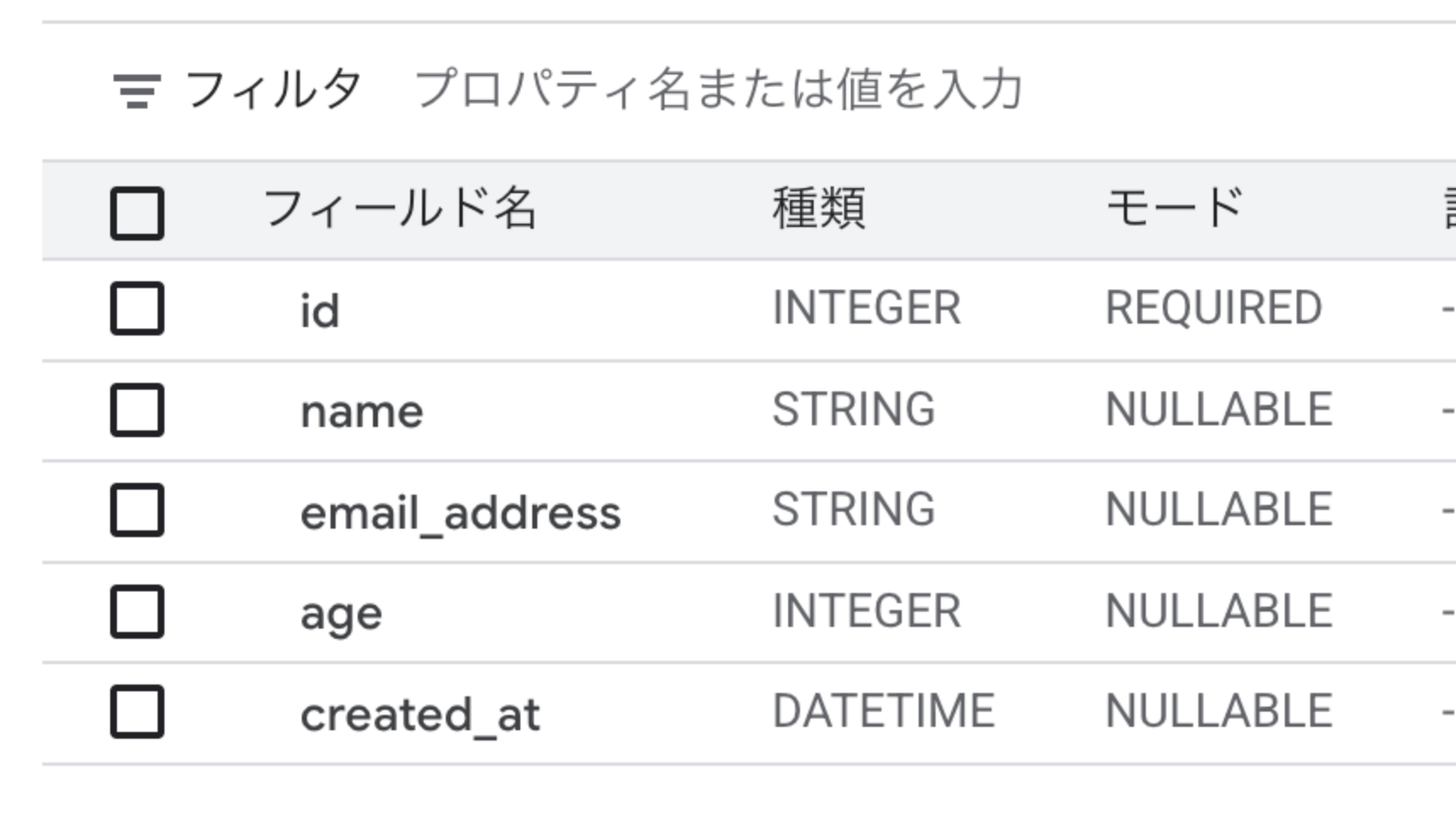This screenshot has height=837, width=1456.
Task: Click the フィールド名 column header
Action: point(399,208)
